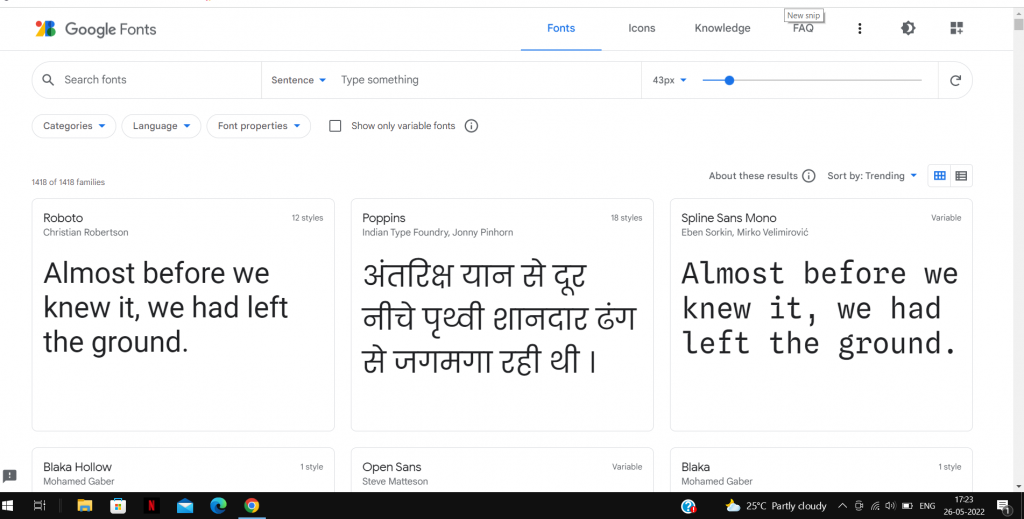Viewport: 1024px width, 519px height.
Task: Click the reset preview refresh icon
Action: coord(955,80)
